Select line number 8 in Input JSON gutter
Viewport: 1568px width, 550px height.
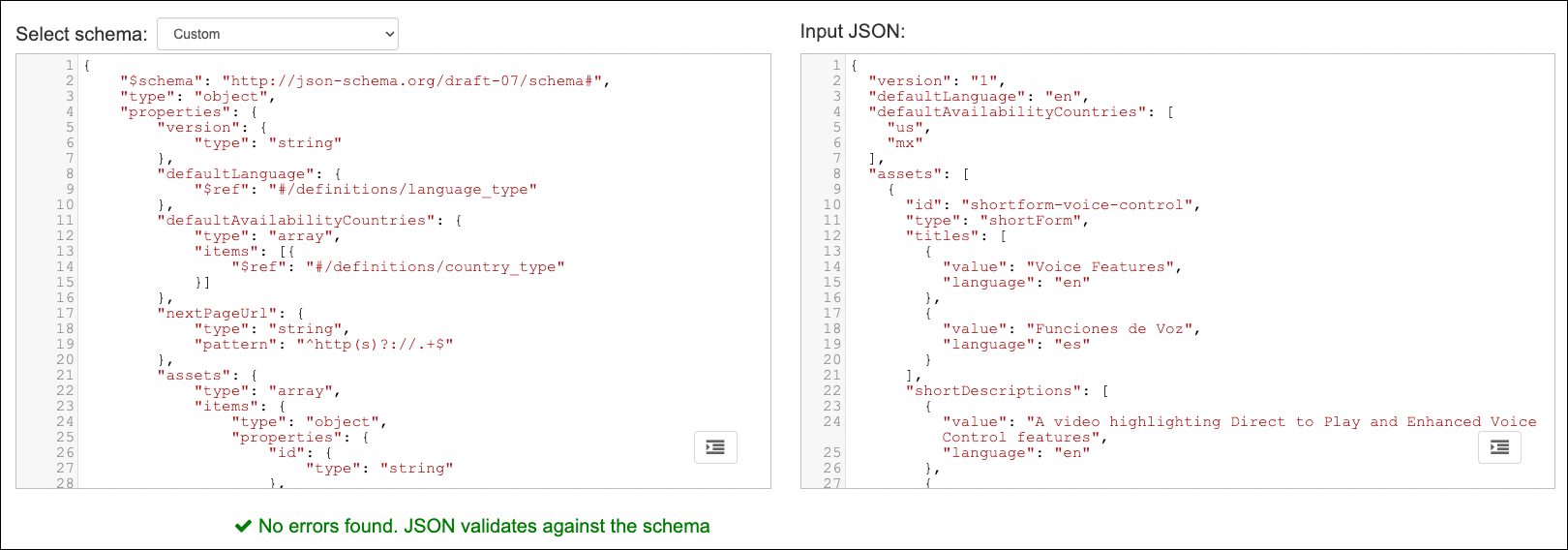pyautogui.click(x=836, y=174)
